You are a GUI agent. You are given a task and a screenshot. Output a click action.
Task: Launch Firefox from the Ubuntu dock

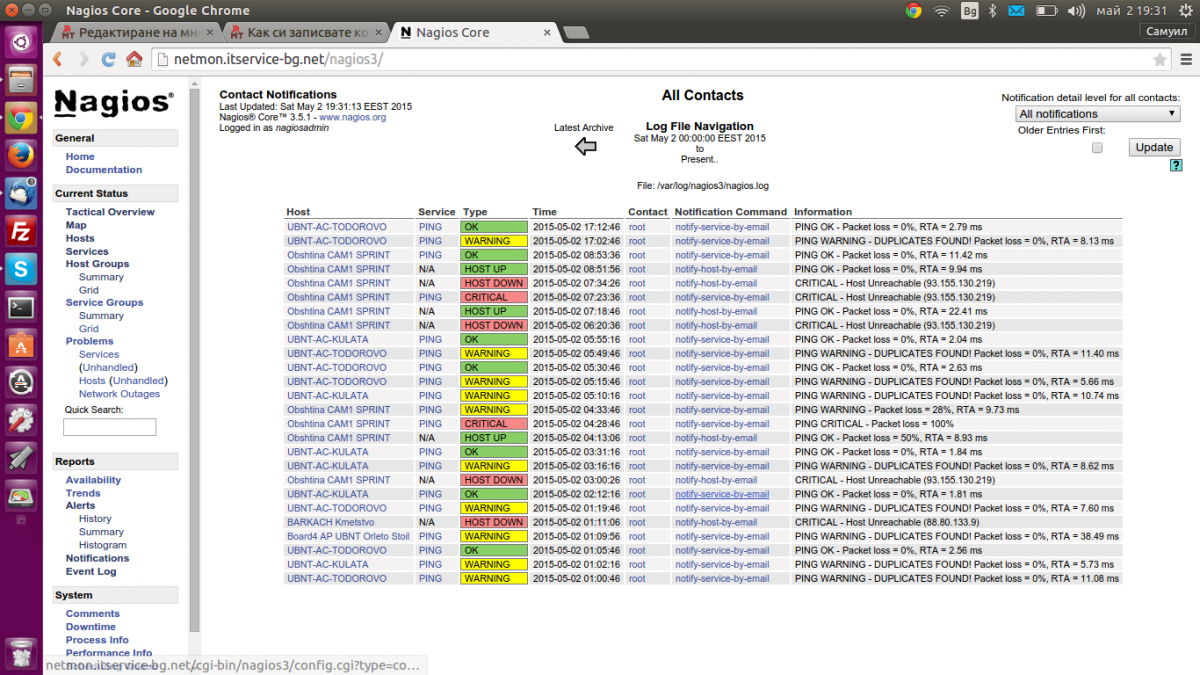[x=21, y=155]
